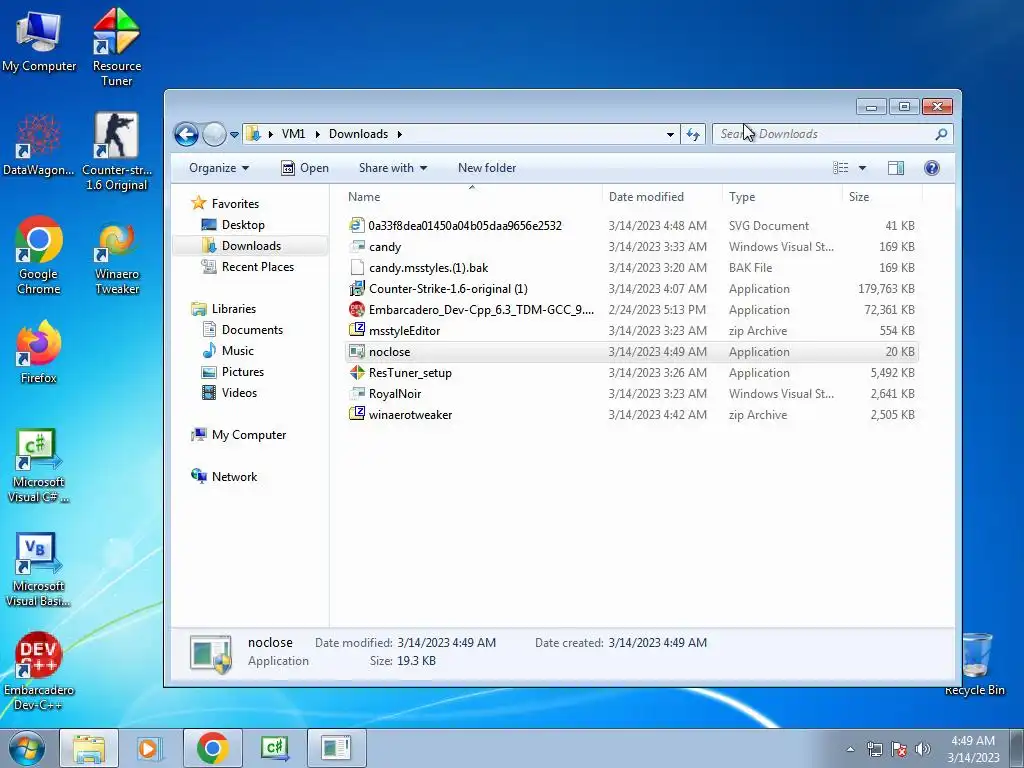This screenshot has height=768, width=1024.
Task: Open Windows Explorer from taskbar
Action: [89, 748]
